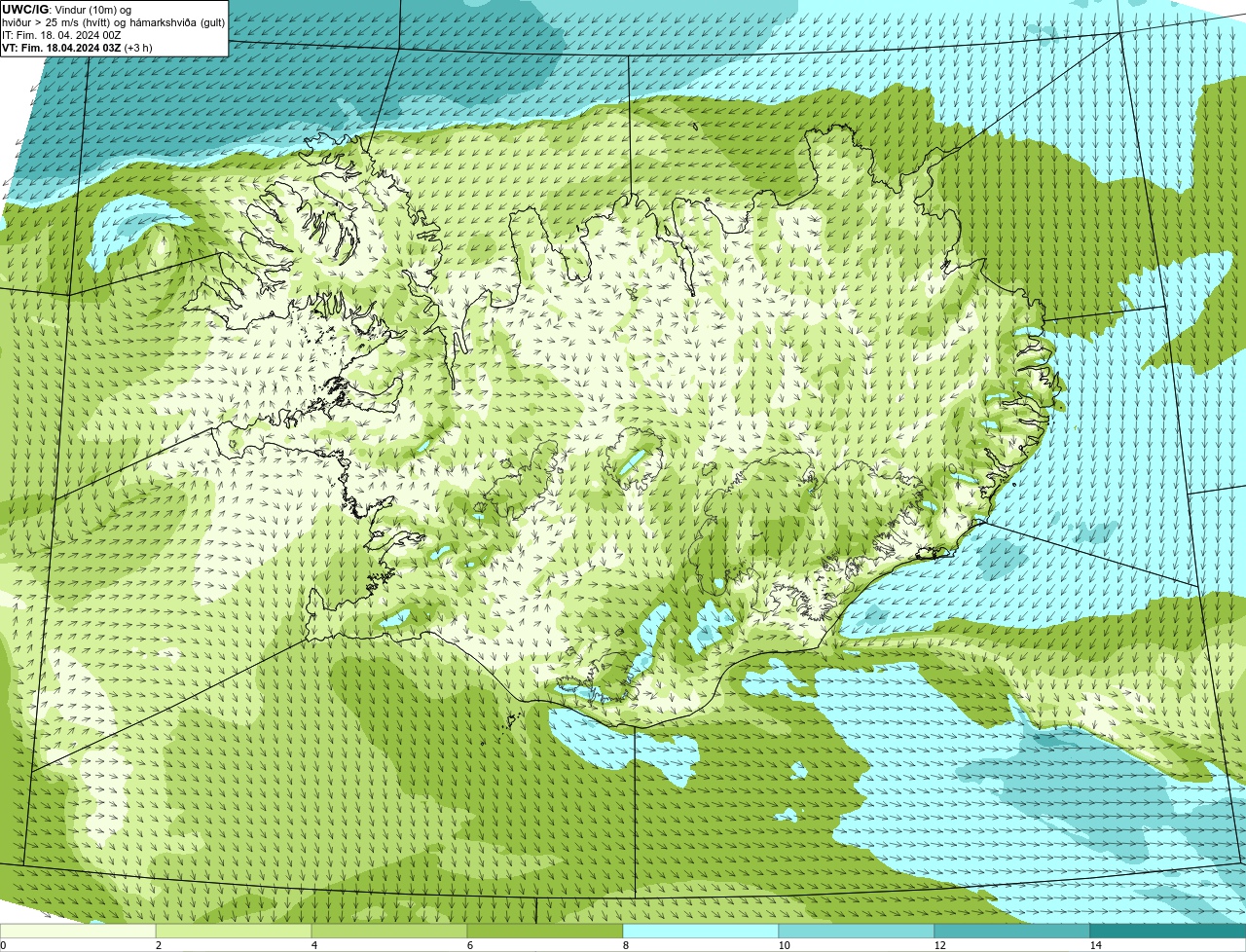The height and width of the screenshot is (952, 1246).
Task: Click the 'UWC/IG: Vindur (10m) og' title line
Action: tap(66, 9)
